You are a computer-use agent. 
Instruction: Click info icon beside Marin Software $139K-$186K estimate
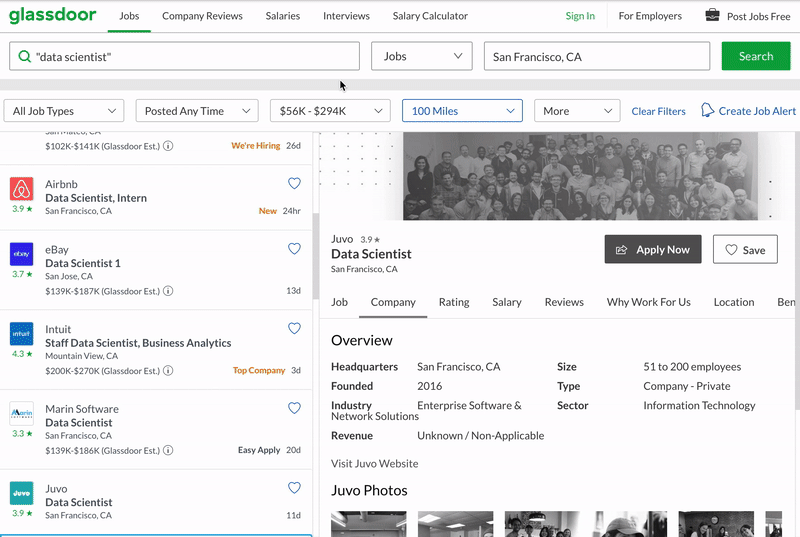168,450
